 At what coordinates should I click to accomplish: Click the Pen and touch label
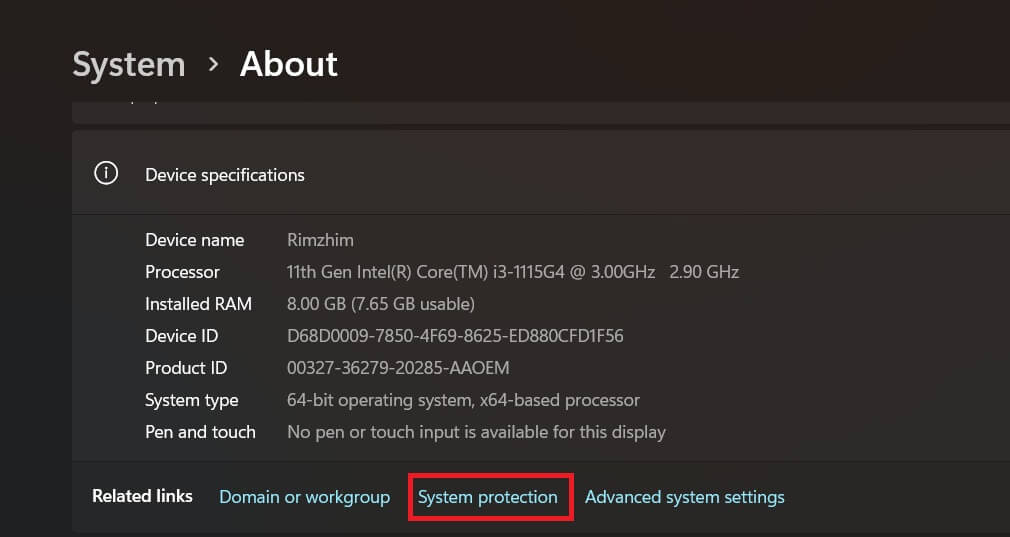[x=200, y=432]
